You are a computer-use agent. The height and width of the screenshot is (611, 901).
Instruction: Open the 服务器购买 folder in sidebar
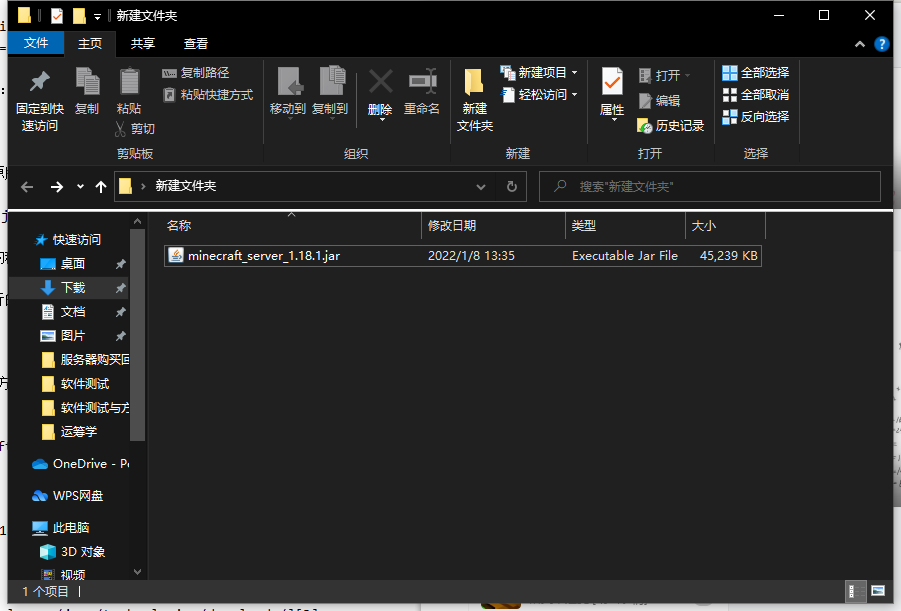86,360
